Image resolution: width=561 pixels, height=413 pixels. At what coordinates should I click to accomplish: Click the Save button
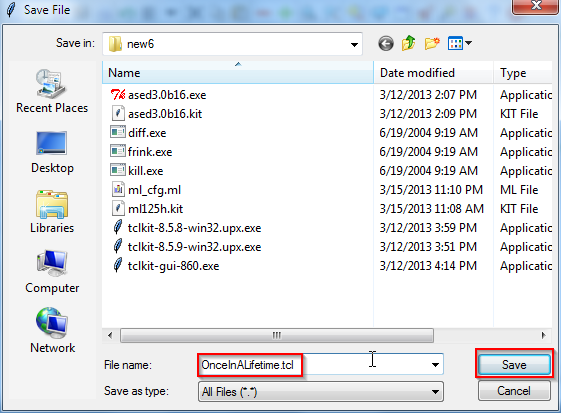(x=514, y=365)
